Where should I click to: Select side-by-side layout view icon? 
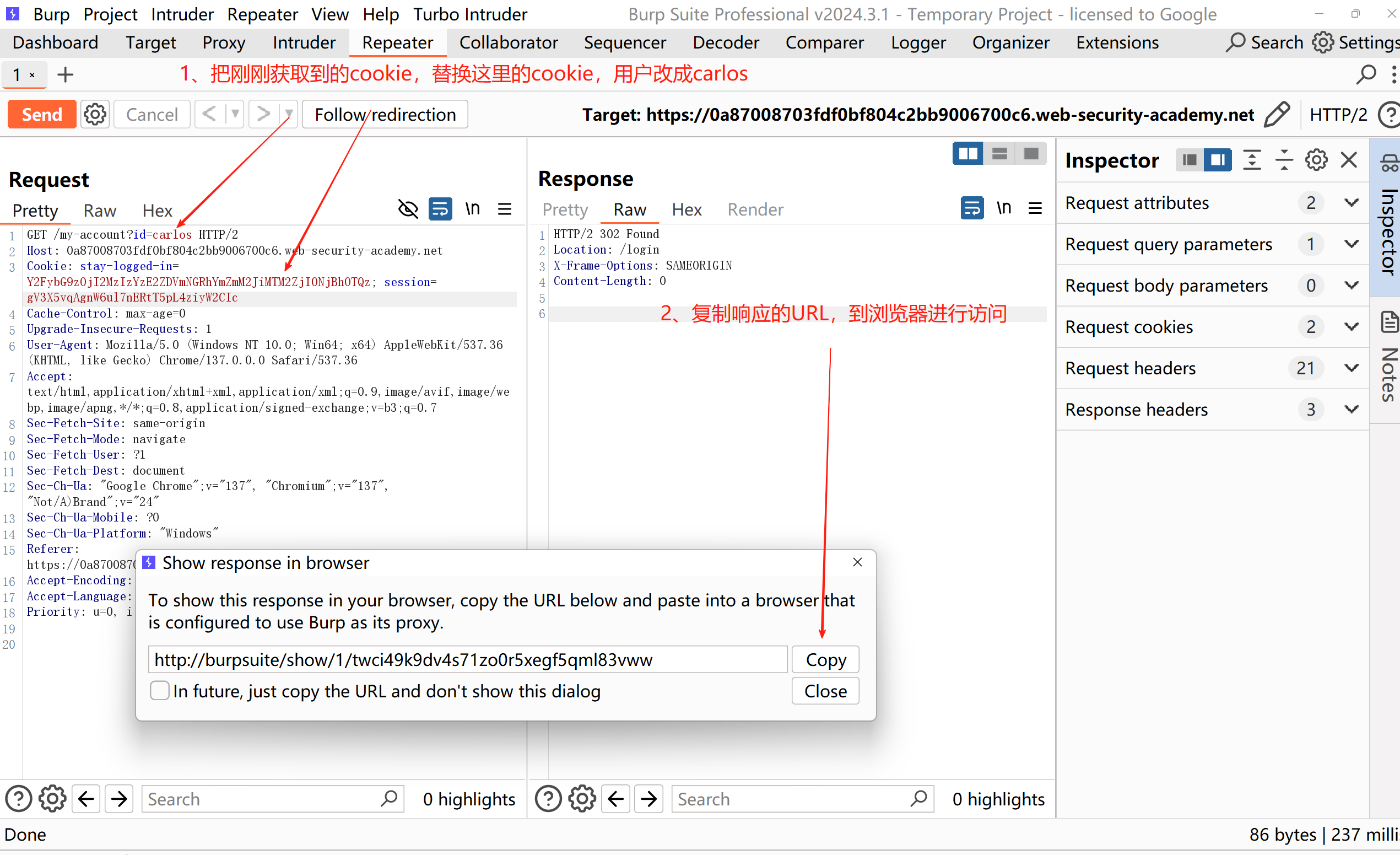point(967,153)
